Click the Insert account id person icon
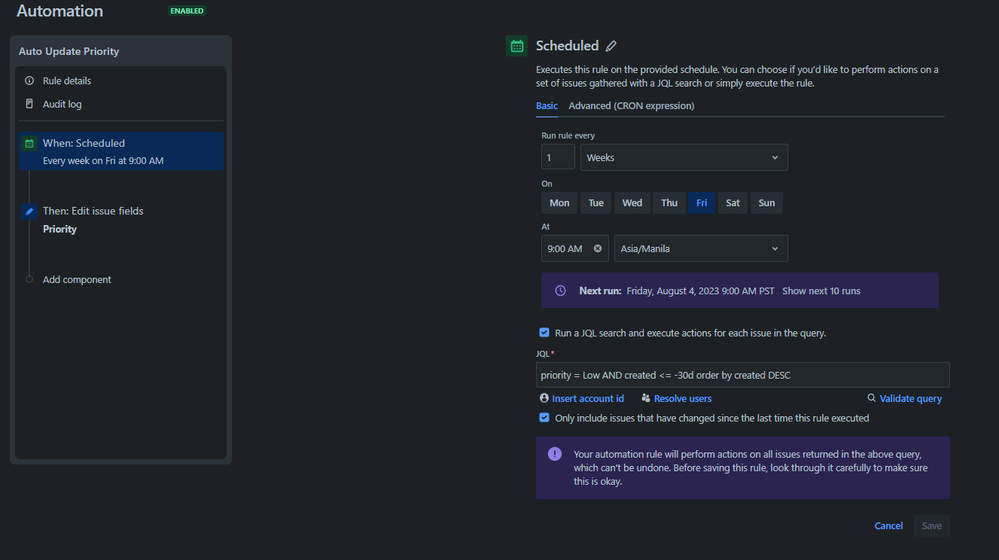Image resolution: width=999 pixels, height=560 pixels. click(544, 398)
